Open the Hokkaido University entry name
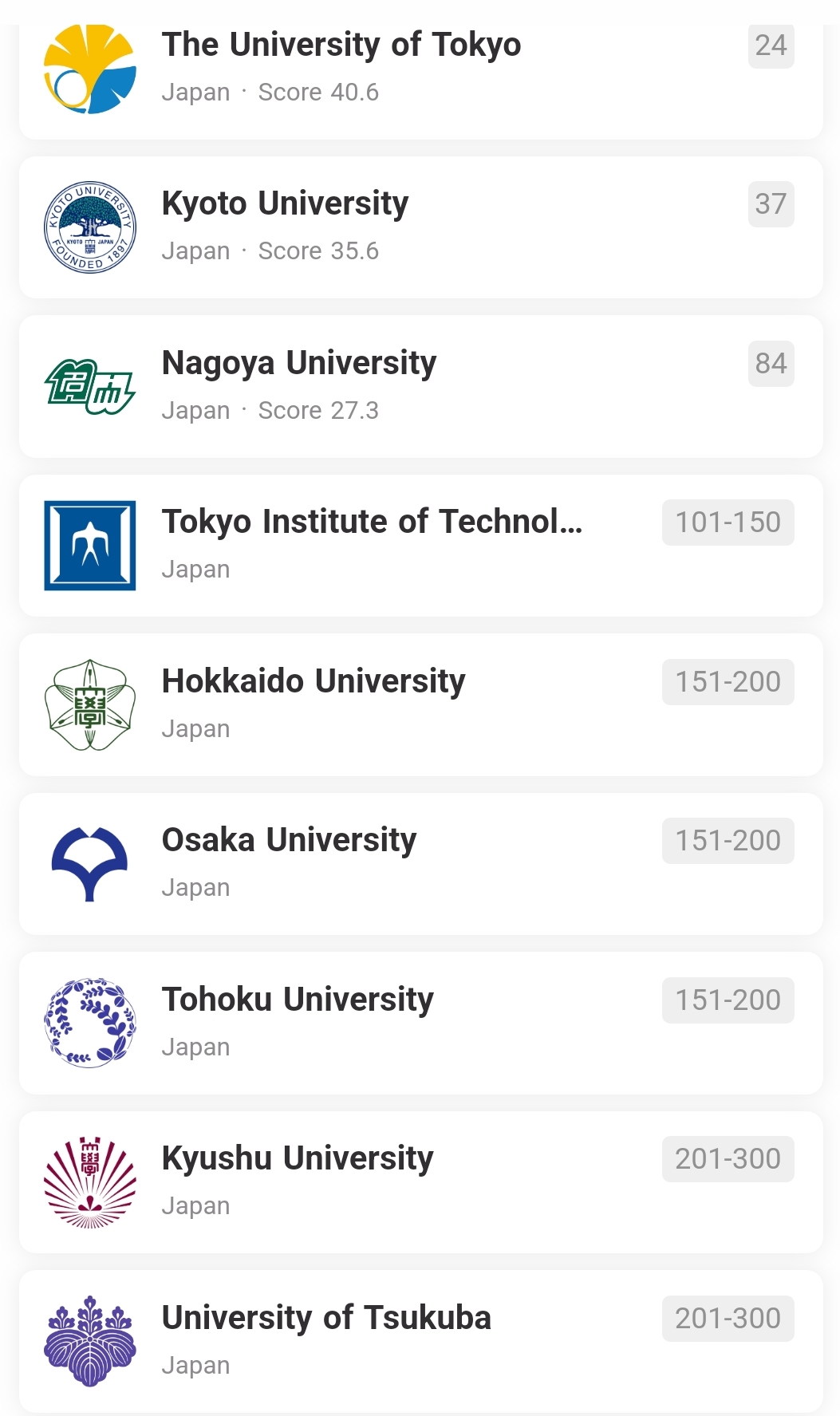The image size is (840, 1416). pyautogui.click(x=314, y=681)
